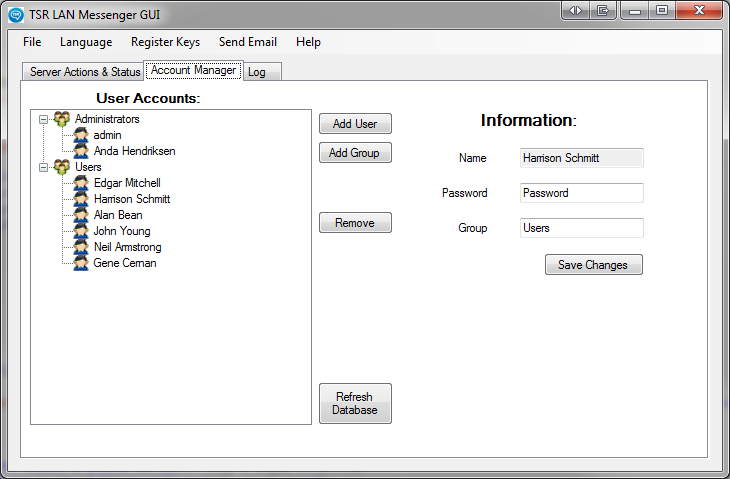The height and width of the screenshot is (479, 730).
Task: Open the Language menu
Action: click(86, 42)
